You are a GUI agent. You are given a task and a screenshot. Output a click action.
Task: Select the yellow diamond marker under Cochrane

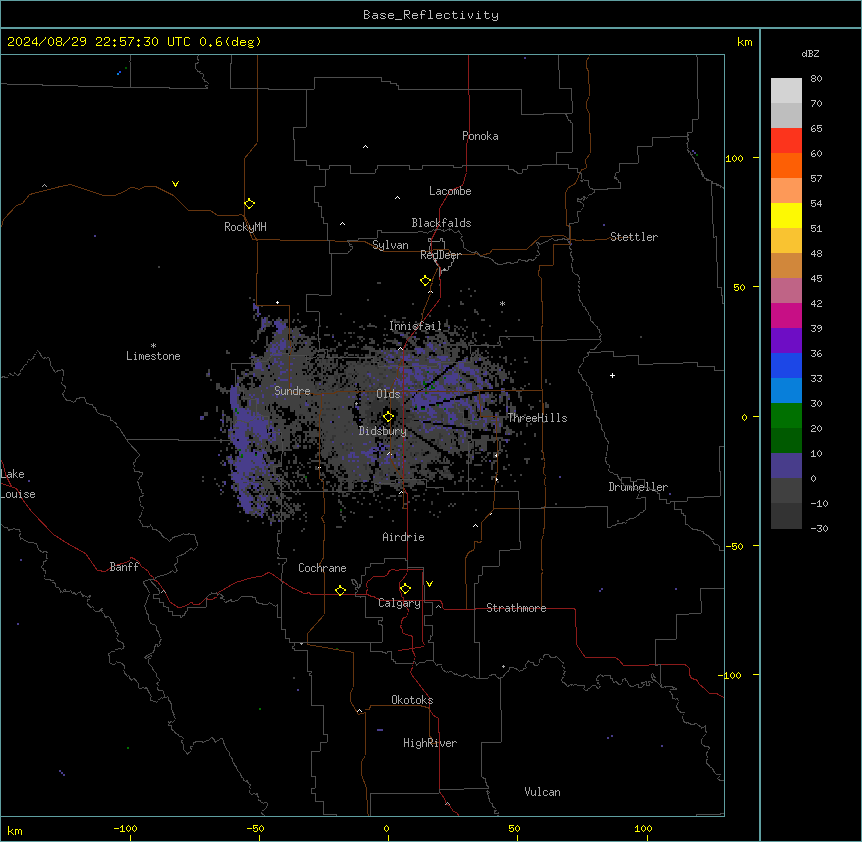340,590
